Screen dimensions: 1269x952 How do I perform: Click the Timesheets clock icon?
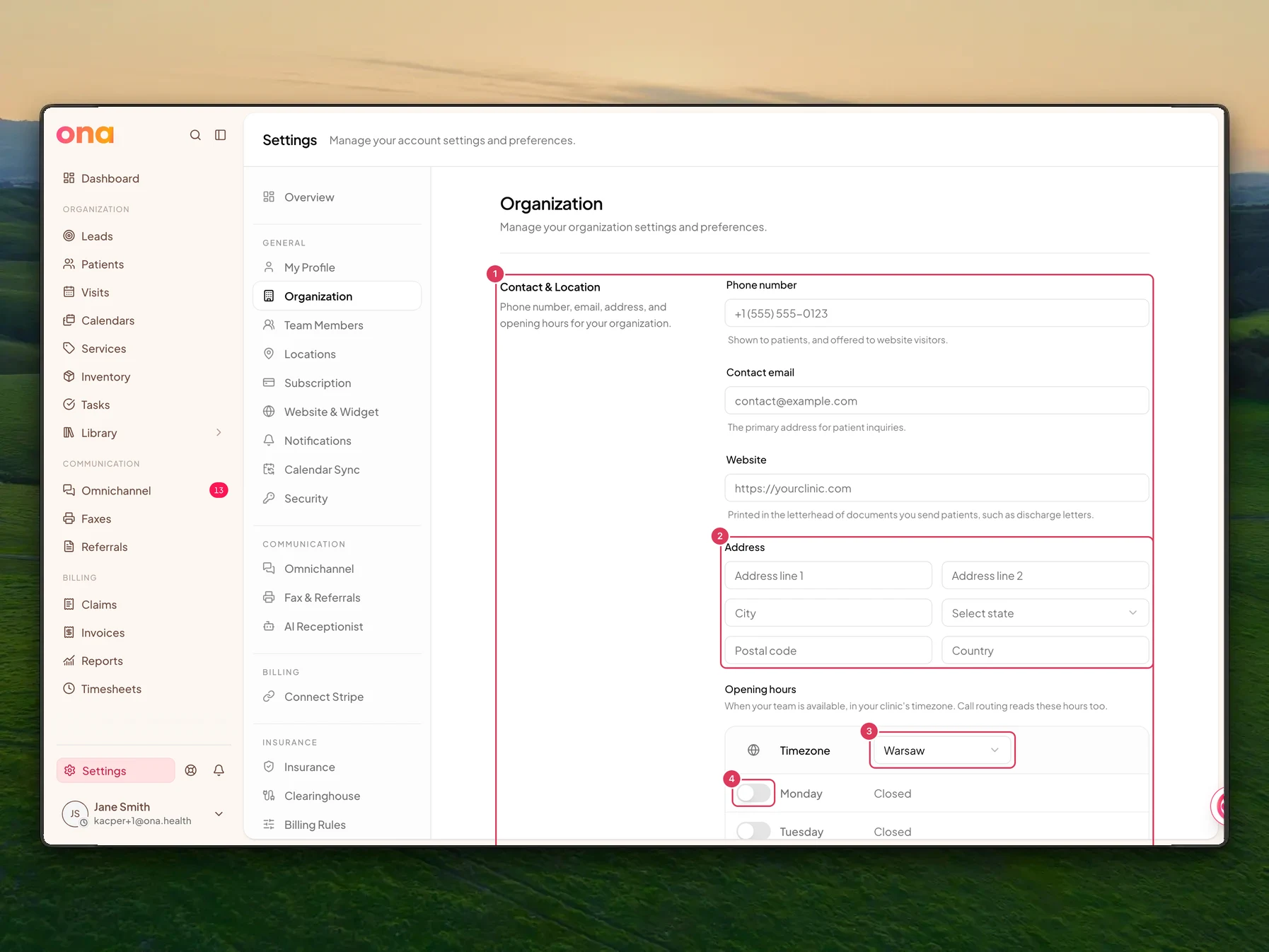coord(69,688)
